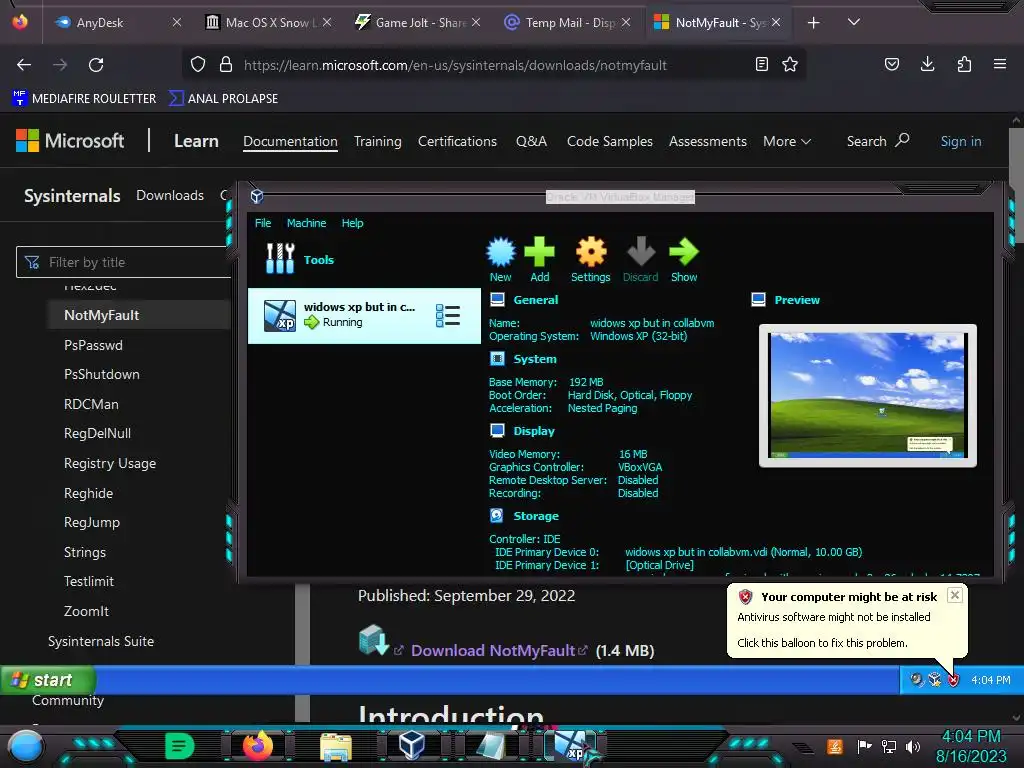Click the taskbar date and time

tap(971, 746)
